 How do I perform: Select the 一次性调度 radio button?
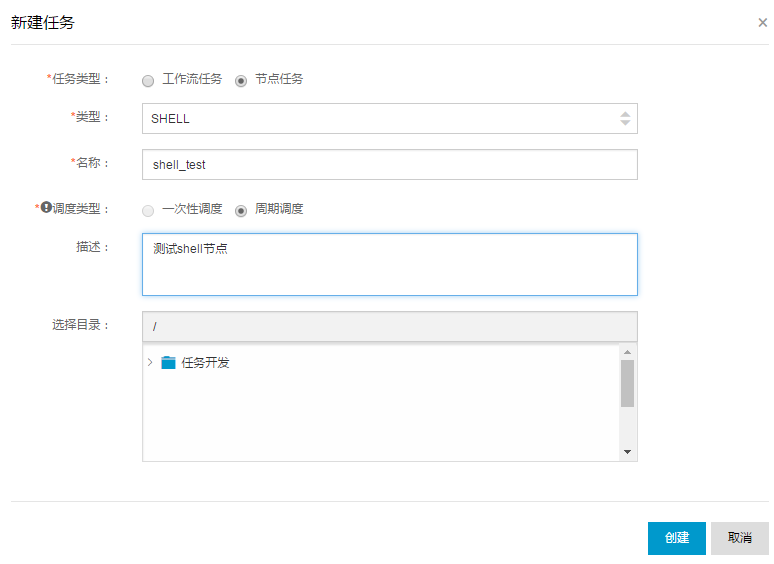coord(148,211)
